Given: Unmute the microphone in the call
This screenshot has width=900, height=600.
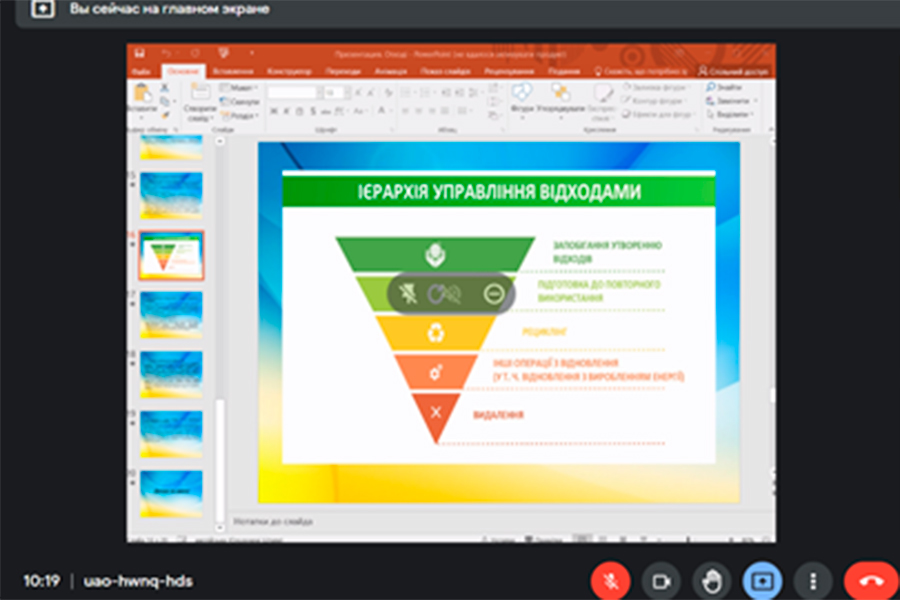Looking at the screenshot, I should [610, 581].
